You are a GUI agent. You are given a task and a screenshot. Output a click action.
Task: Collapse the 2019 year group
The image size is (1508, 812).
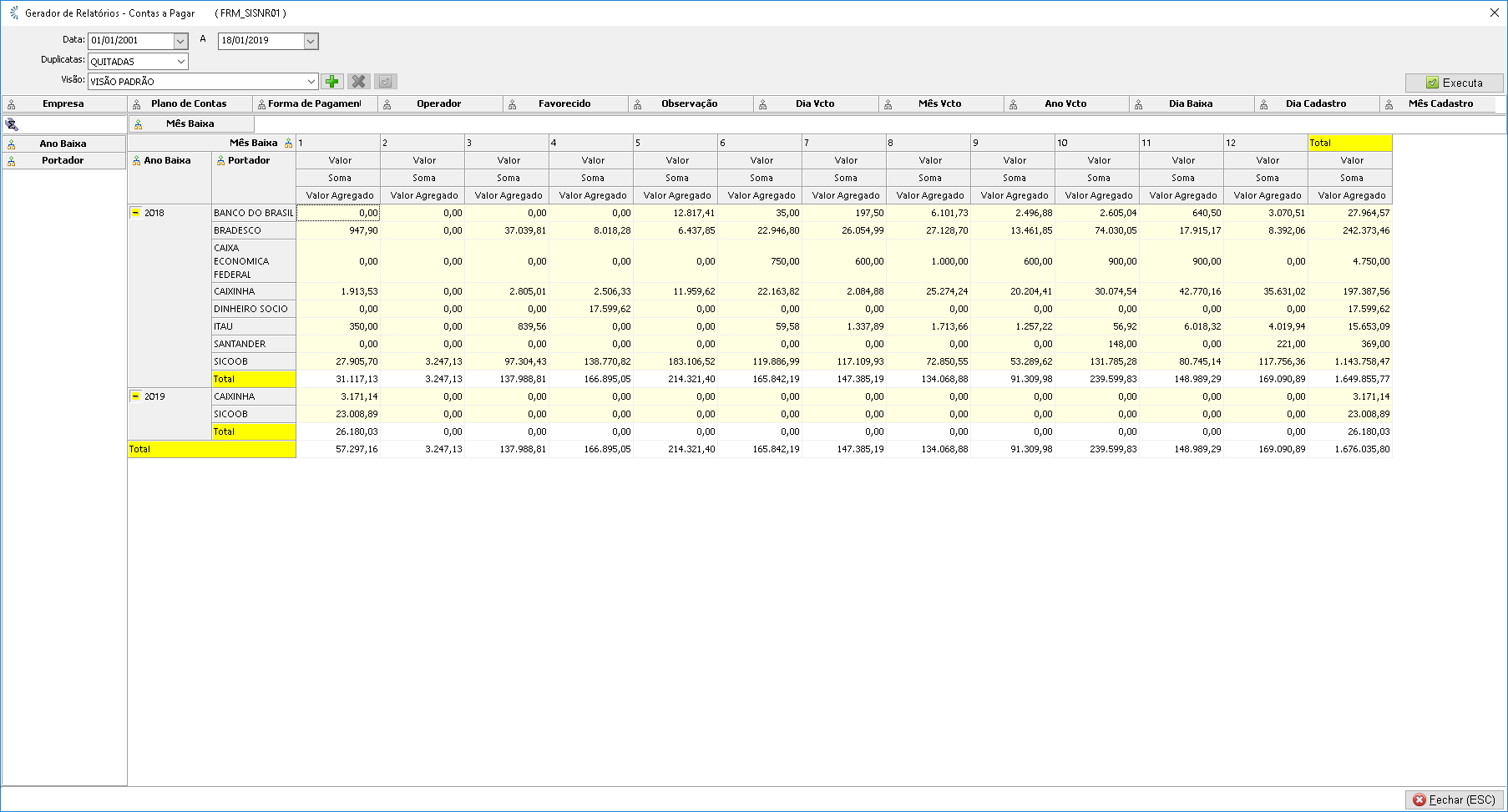point(135,396)
